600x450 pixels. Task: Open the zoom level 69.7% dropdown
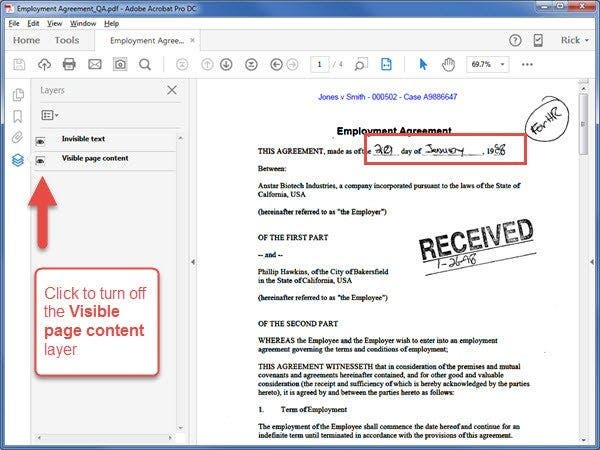487,64
